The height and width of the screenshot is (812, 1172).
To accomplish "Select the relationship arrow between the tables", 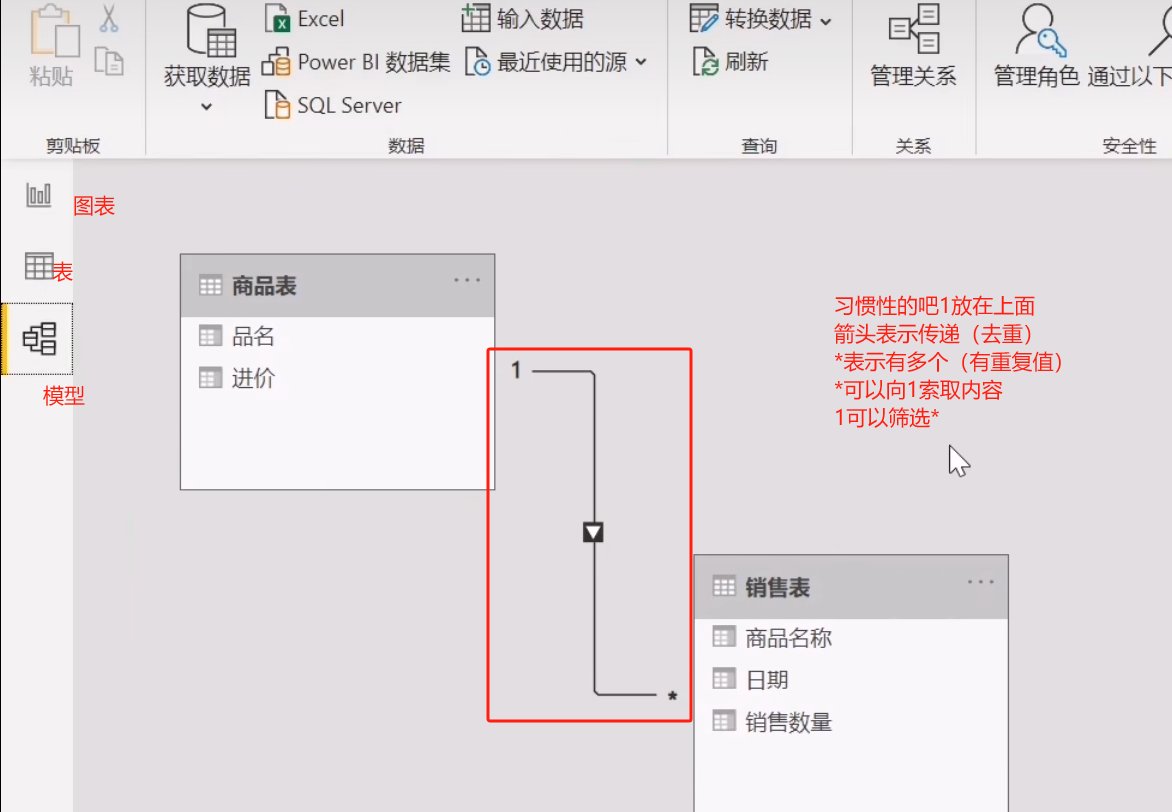I will (x=593, y=532).
